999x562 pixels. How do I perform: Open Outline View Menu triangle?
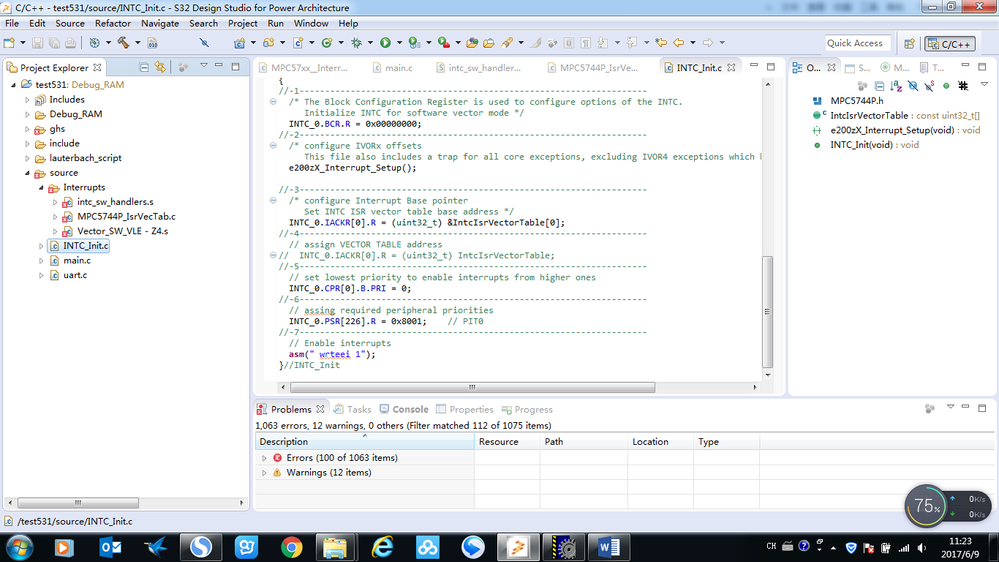point(984,84)
